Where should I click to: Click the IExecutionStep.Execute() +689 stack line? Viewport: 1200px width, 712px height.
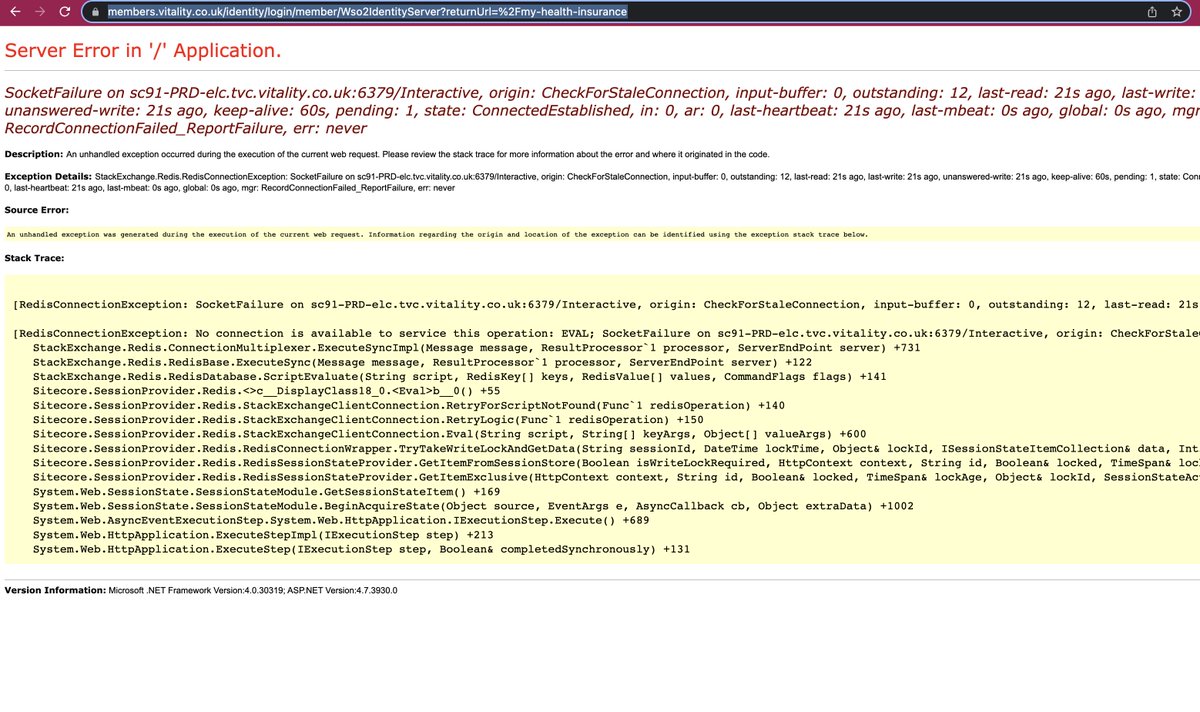click(342, 521)
